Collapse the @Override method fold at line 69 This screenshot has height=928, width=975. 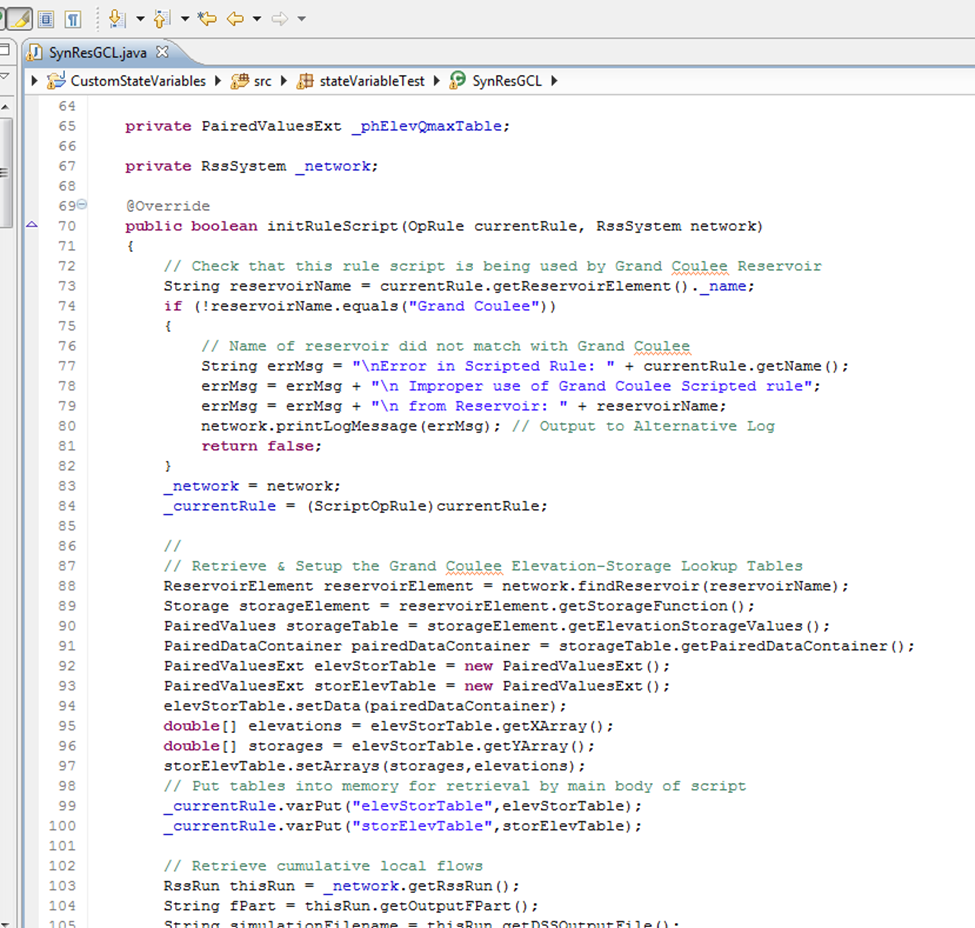click(82, 204)
